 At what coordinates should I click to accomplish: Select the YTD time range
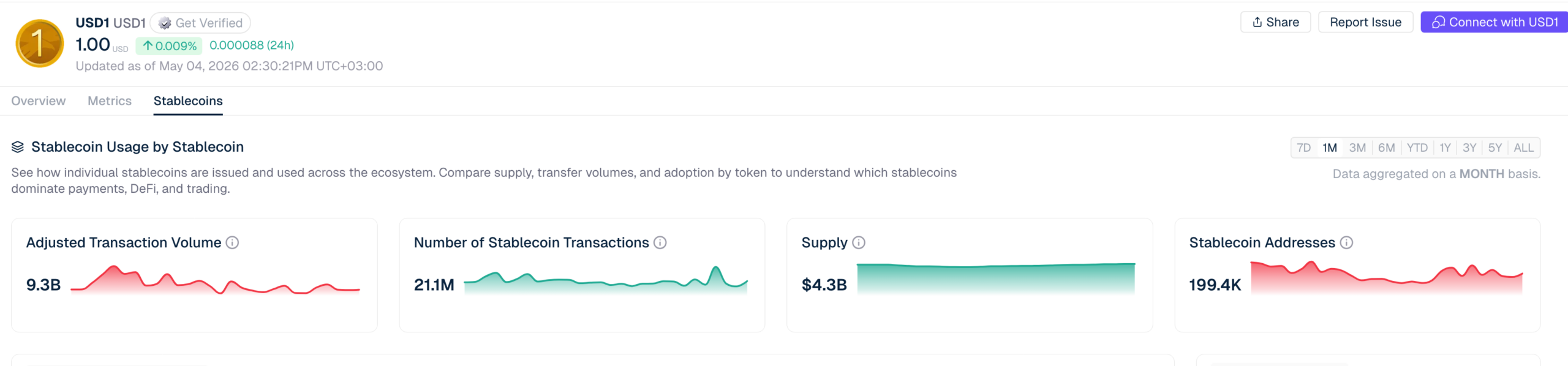click(1417, 148)
